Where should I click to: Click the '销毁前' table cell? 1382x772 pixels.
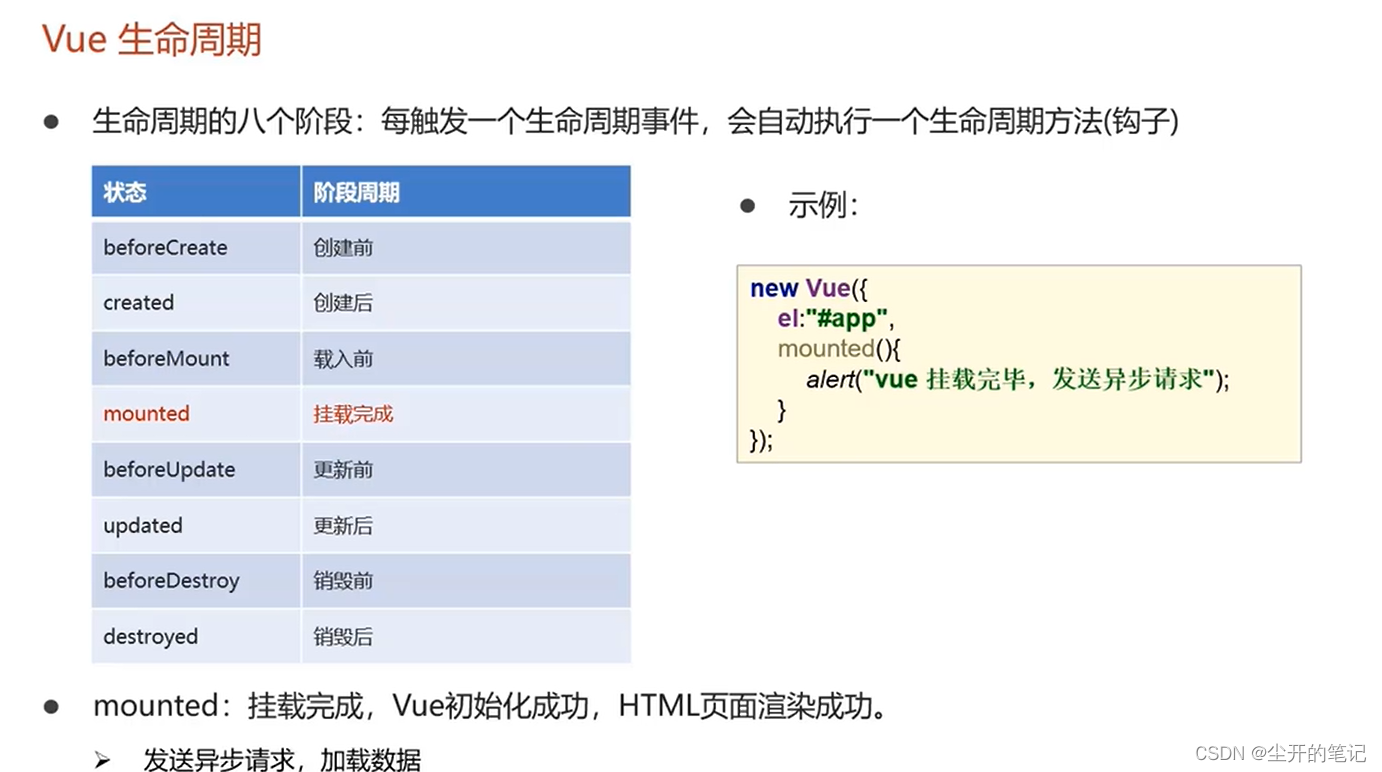coord(466,581)
